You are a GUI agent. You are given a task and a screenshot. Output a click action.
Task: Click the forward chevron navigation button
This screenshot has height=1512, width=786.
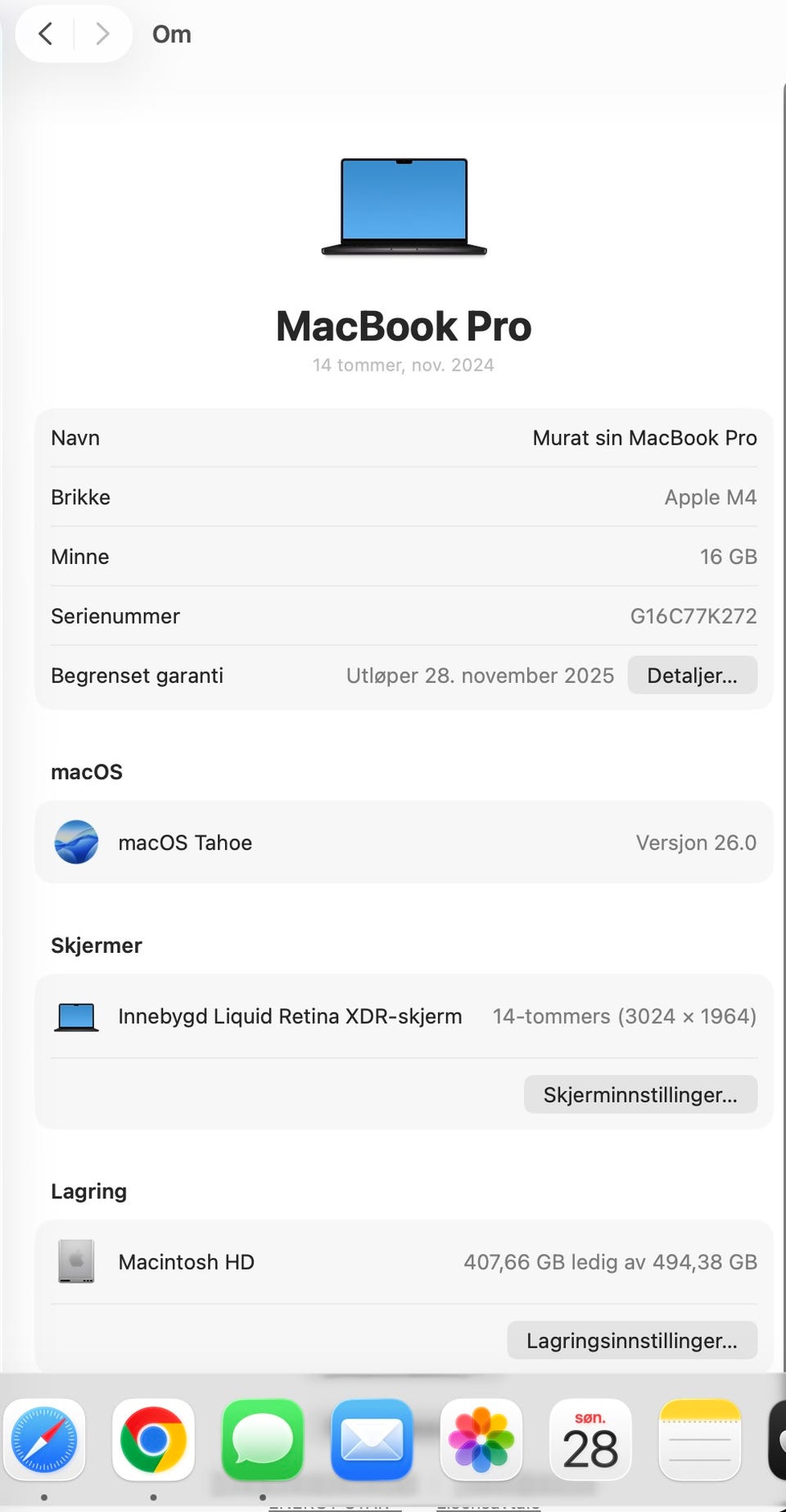pos(102,34)
